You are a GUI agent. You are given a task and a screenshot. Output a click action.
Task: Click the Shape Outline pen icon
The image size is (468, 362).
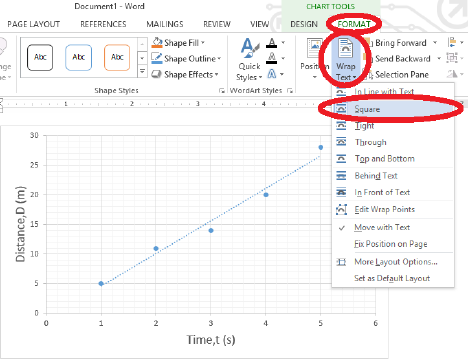(157, 59)
